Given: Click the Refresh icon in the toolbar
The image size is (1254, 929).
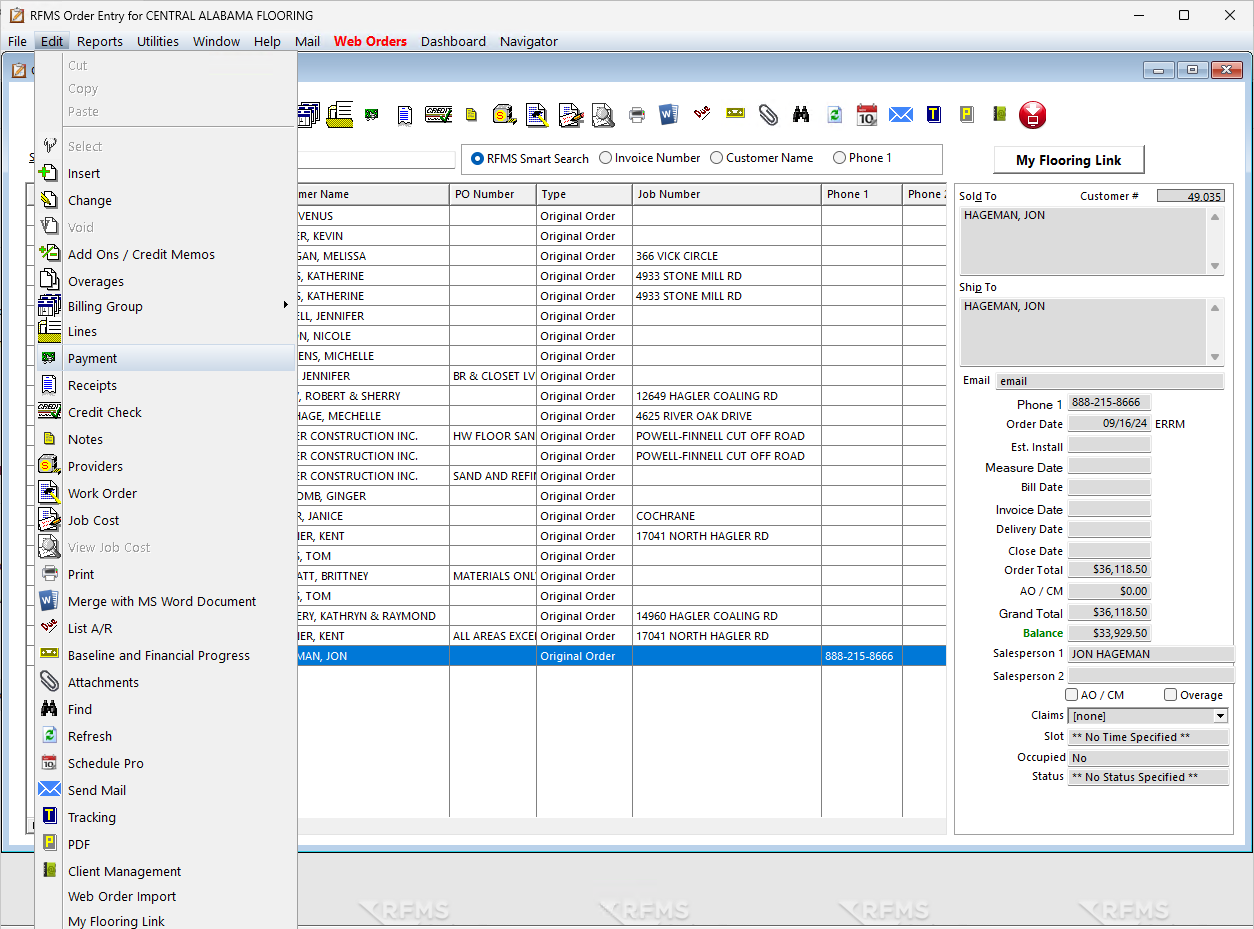Looking at the screenshot, I should (x=834, y=114).
